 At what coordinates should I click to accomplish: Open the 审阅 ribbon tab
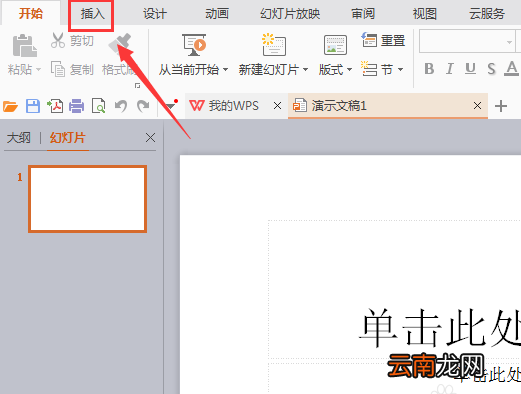(363, 14)
